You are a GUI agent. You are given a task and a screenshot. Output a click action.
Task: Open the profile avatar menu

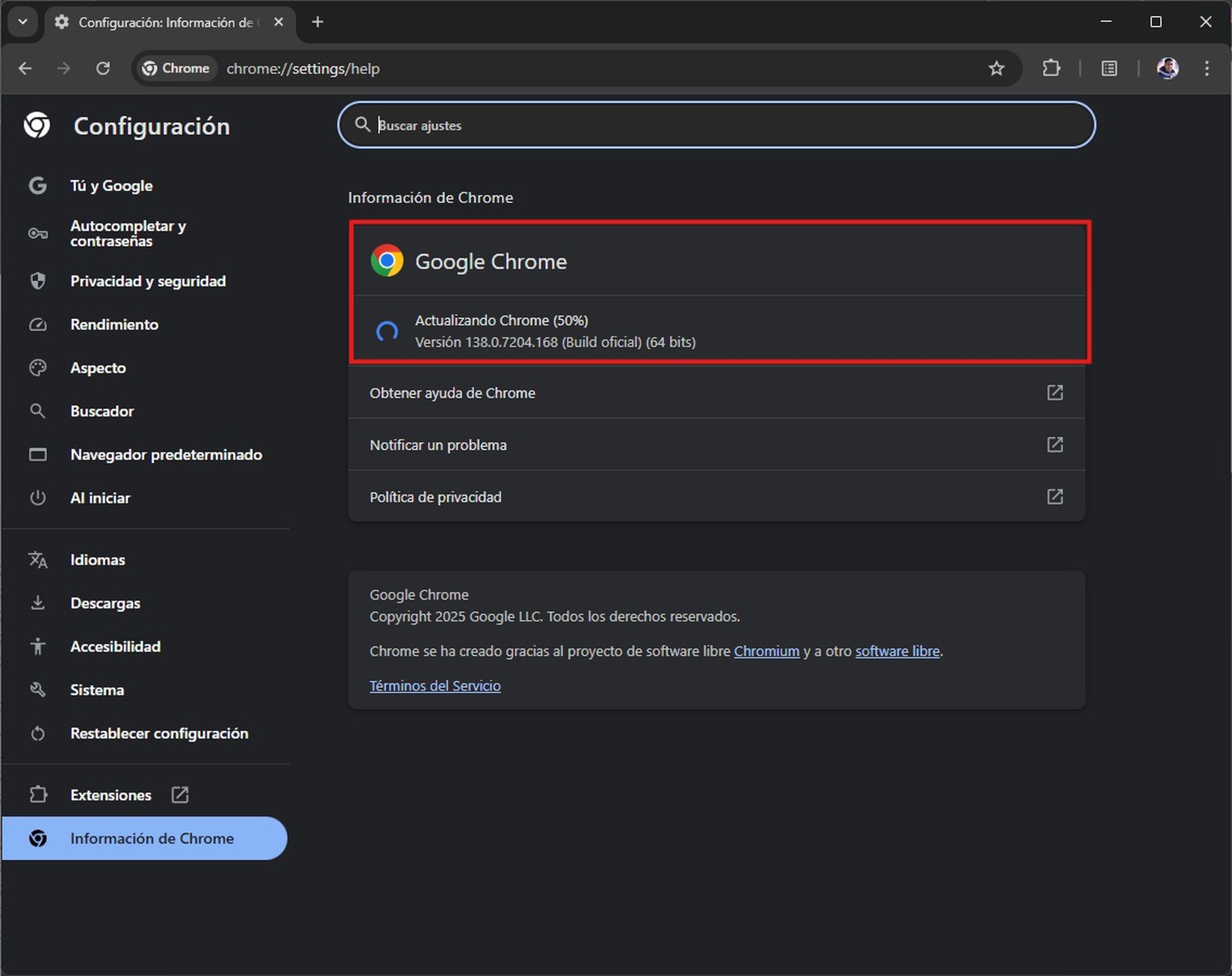point(1168,69)
